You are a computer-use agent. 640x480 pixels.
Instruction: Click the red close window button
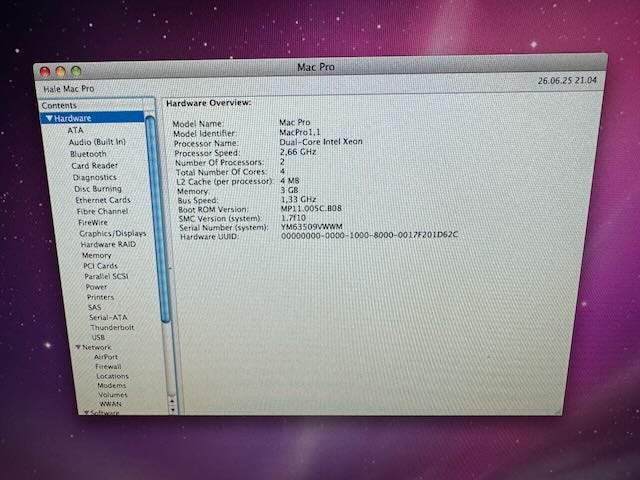point(44,71)
